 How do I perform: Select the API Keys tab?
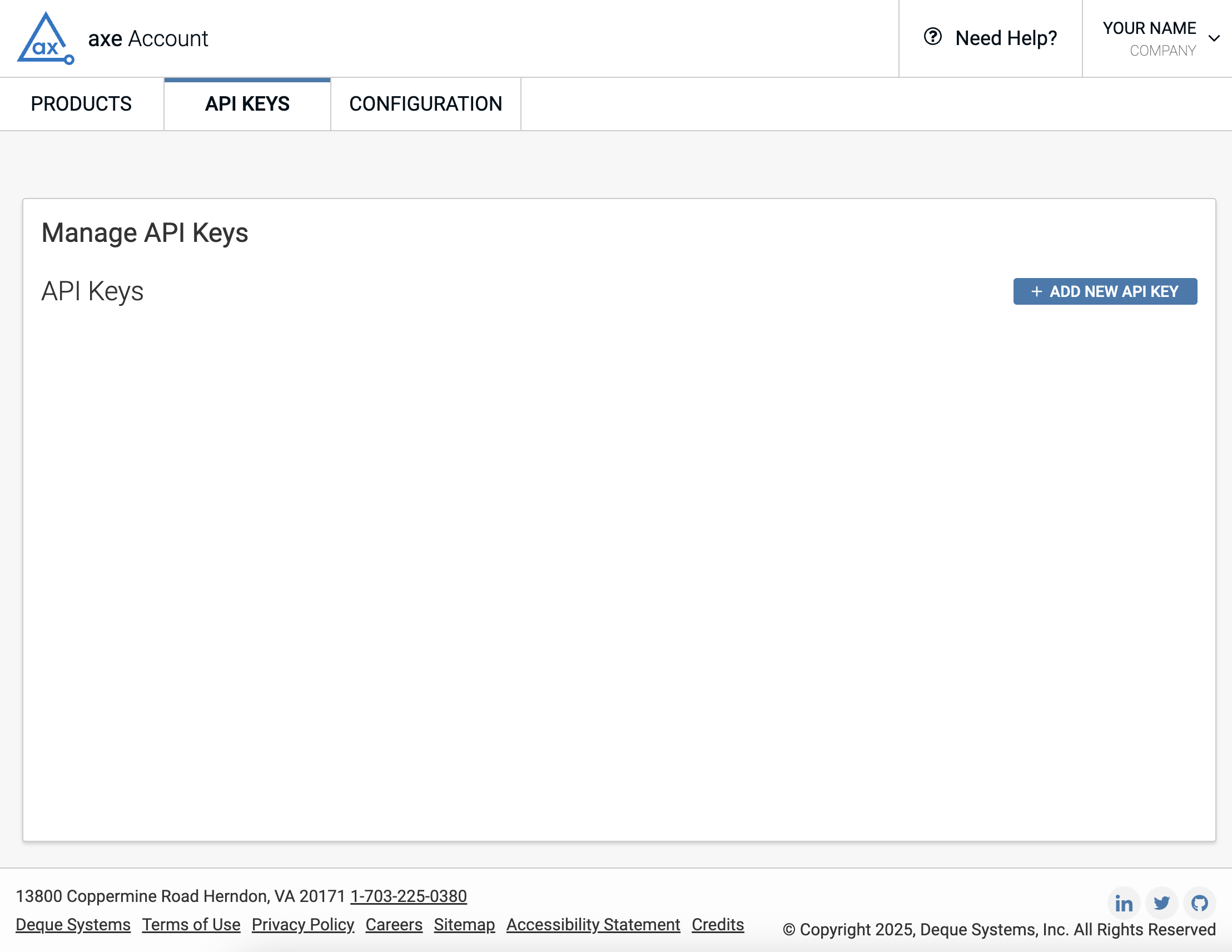(x=247, y=104)
